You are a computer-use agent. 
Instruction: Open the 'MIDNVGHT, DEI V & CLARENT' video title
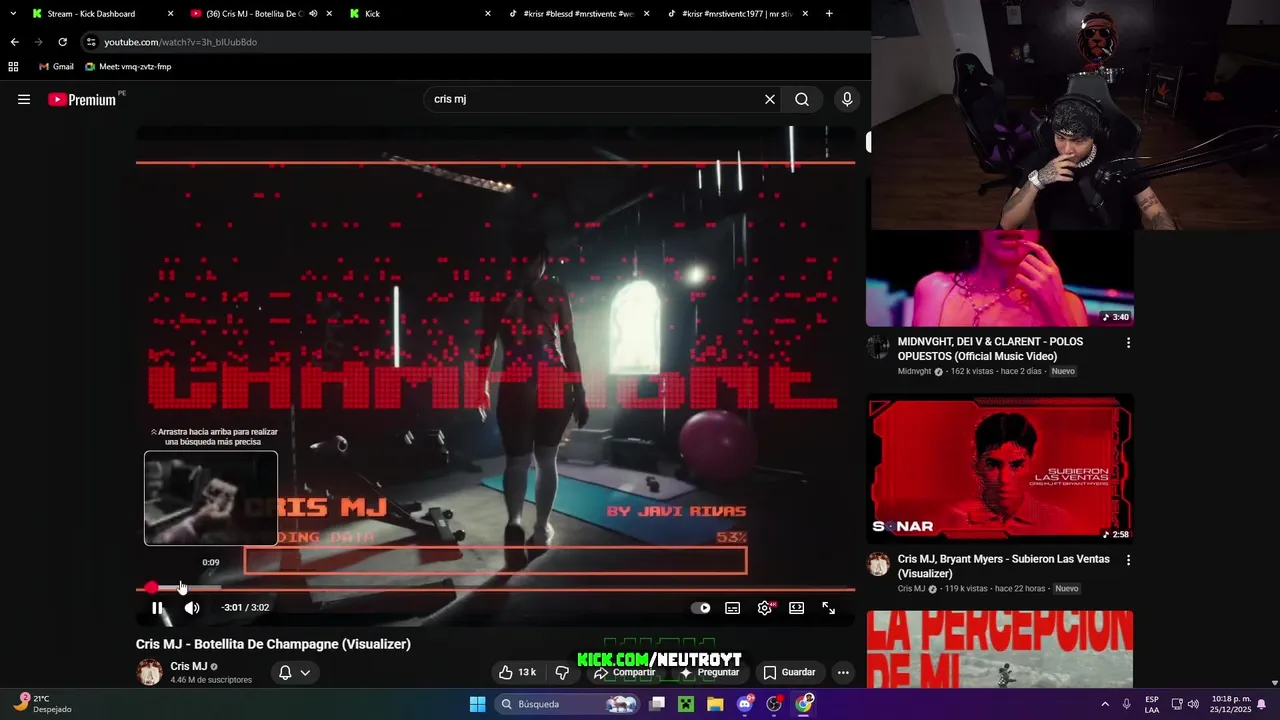[990, 349]
